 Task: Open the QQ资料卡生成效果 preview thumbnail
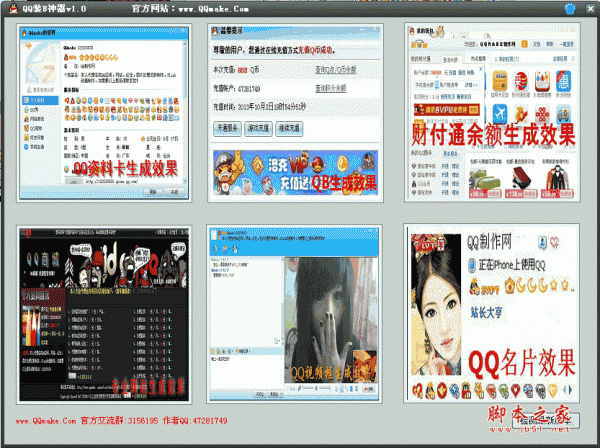pos(104,113)
